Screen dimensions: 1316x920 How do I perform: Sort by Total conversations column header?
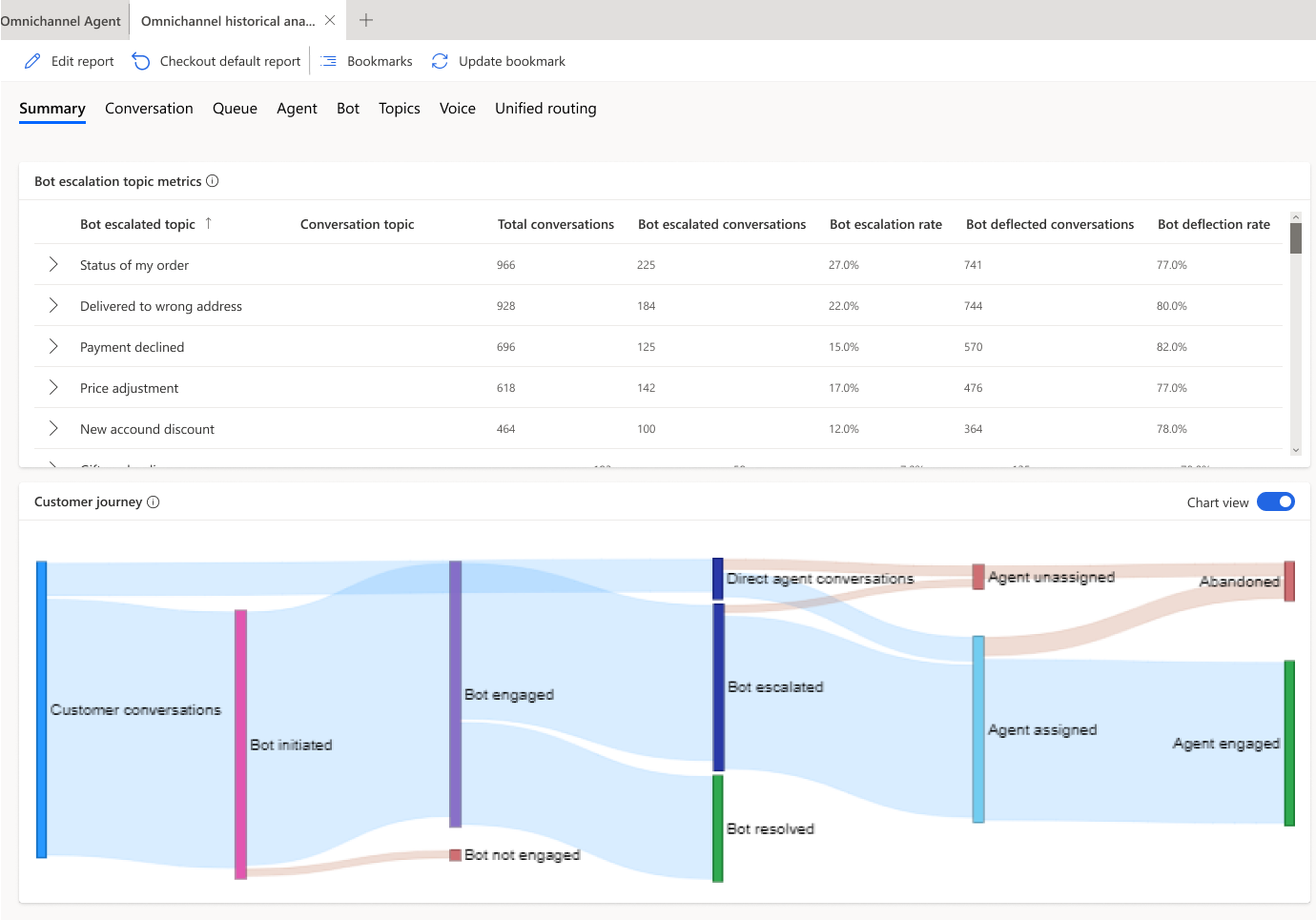(556, 224)
